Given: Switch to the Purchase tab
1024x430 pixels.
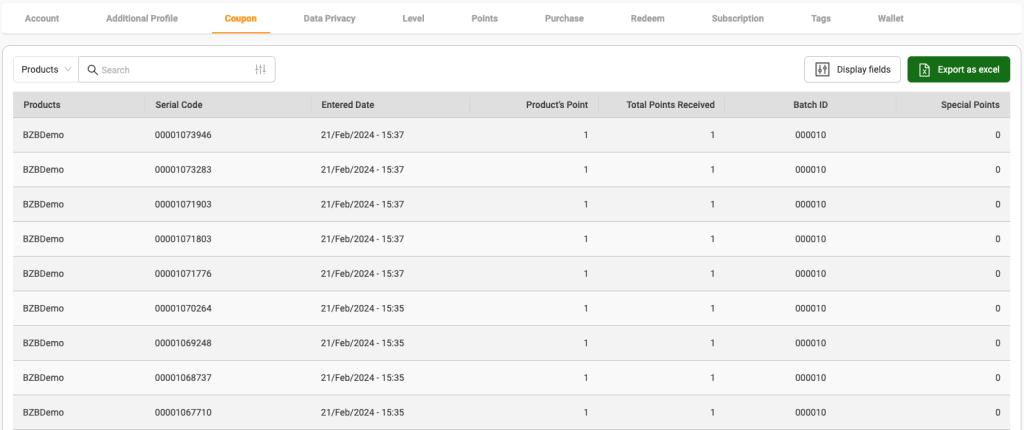Looking at the screenshot, I should click(565, 18).
